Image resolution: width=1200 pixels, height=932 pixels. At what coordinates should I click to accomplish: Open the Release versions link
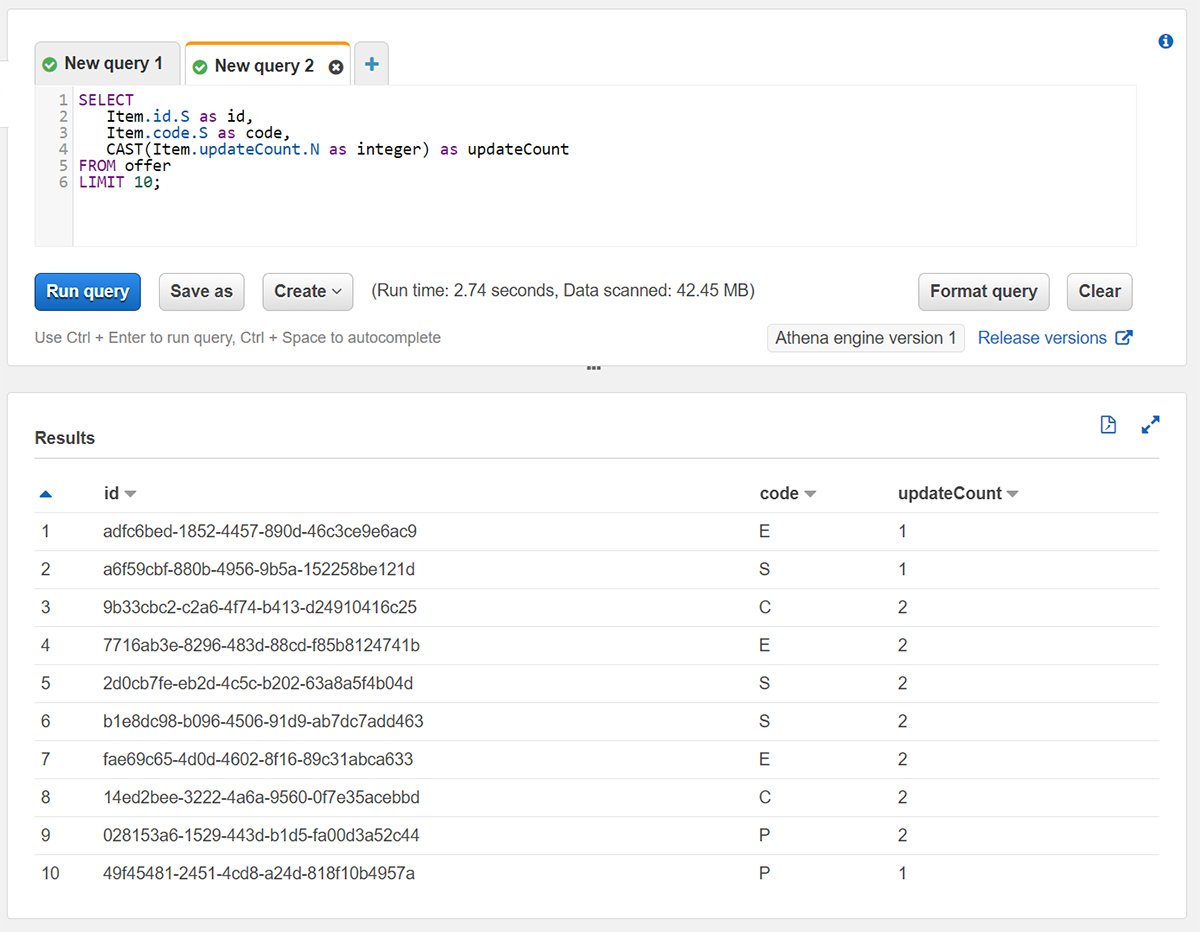1042,338
